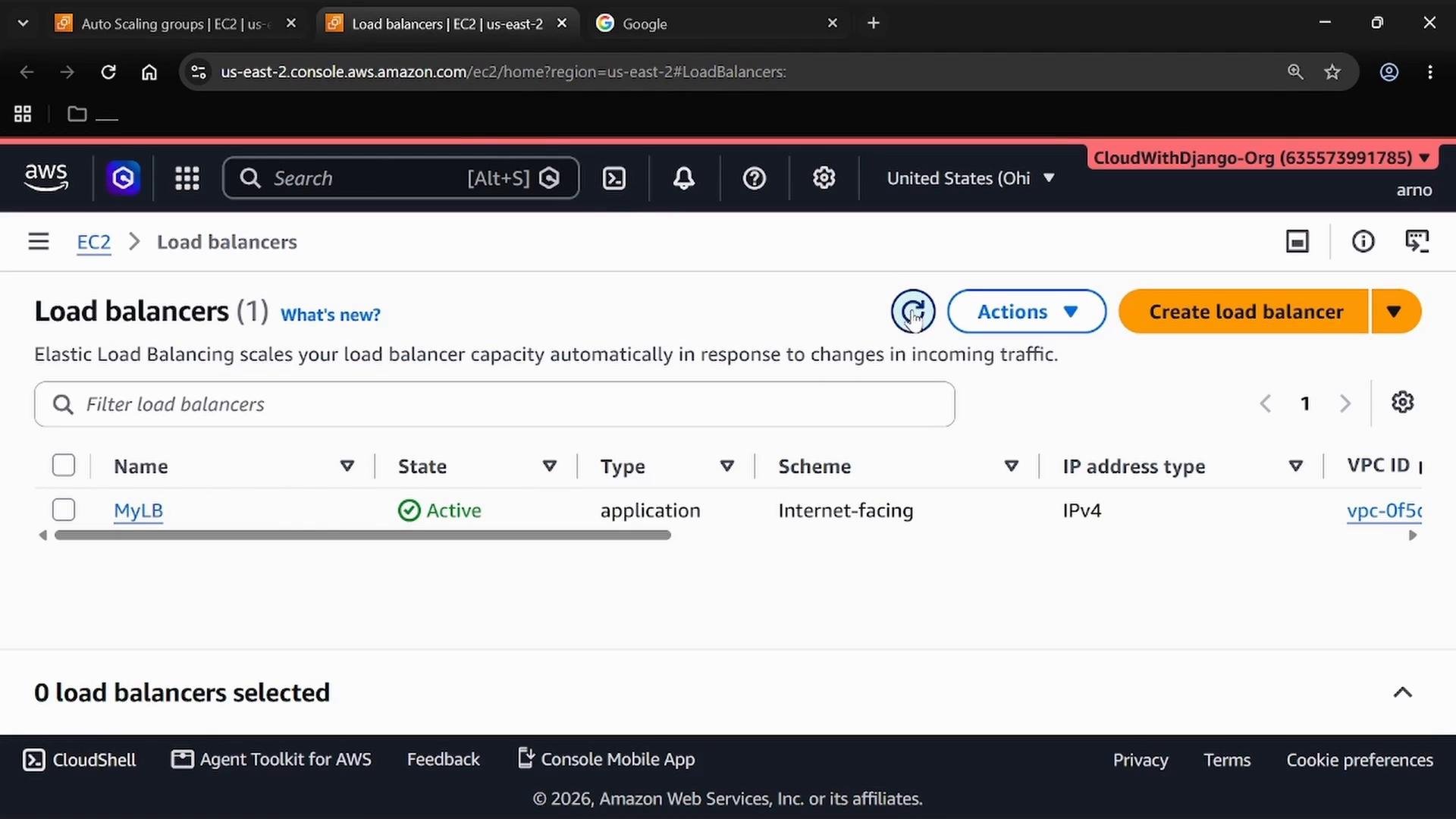The width and height of the screenshot is (1456, 819).
Task: Open the info panel icon
Action: click(x=1363, y=242)
